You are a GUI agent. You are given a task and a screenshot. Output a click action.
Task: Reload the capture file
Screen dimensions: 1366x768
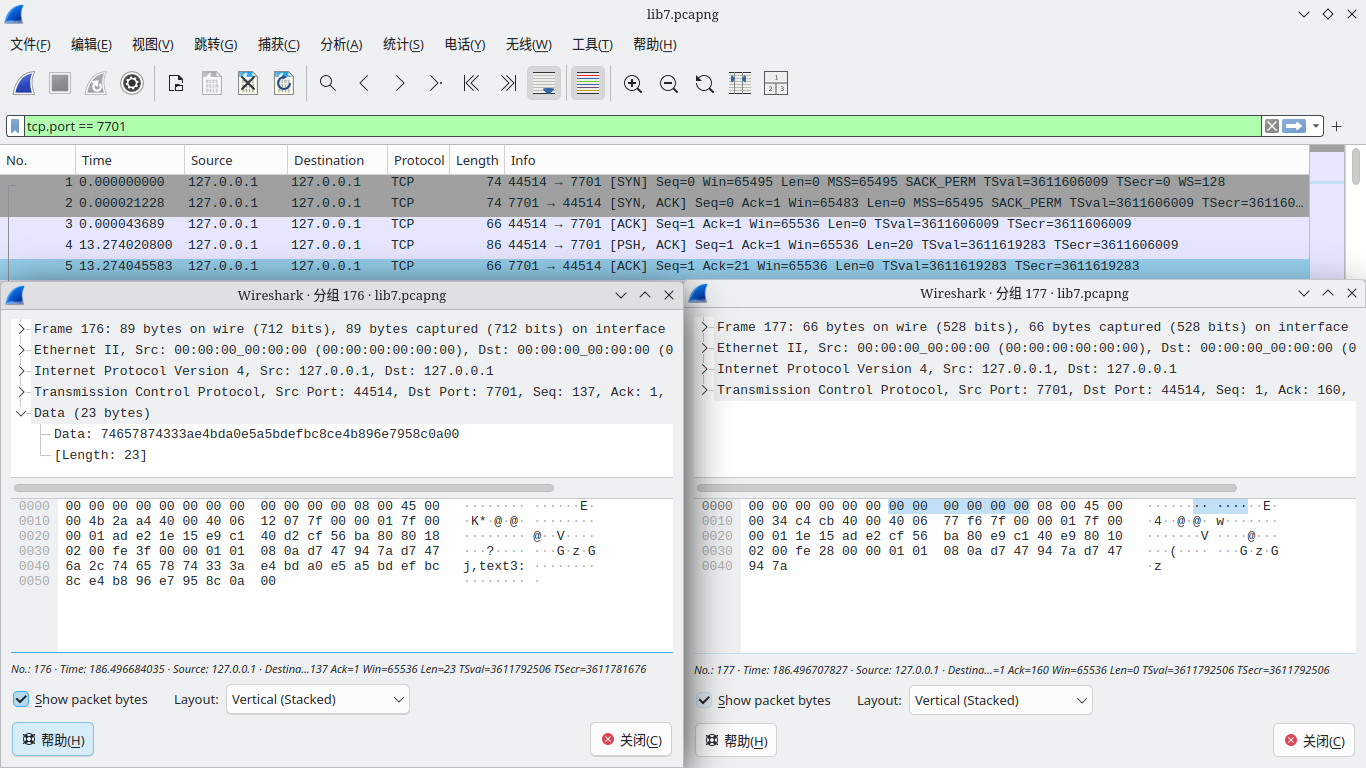pyautogui.click(x=284, y=84)
